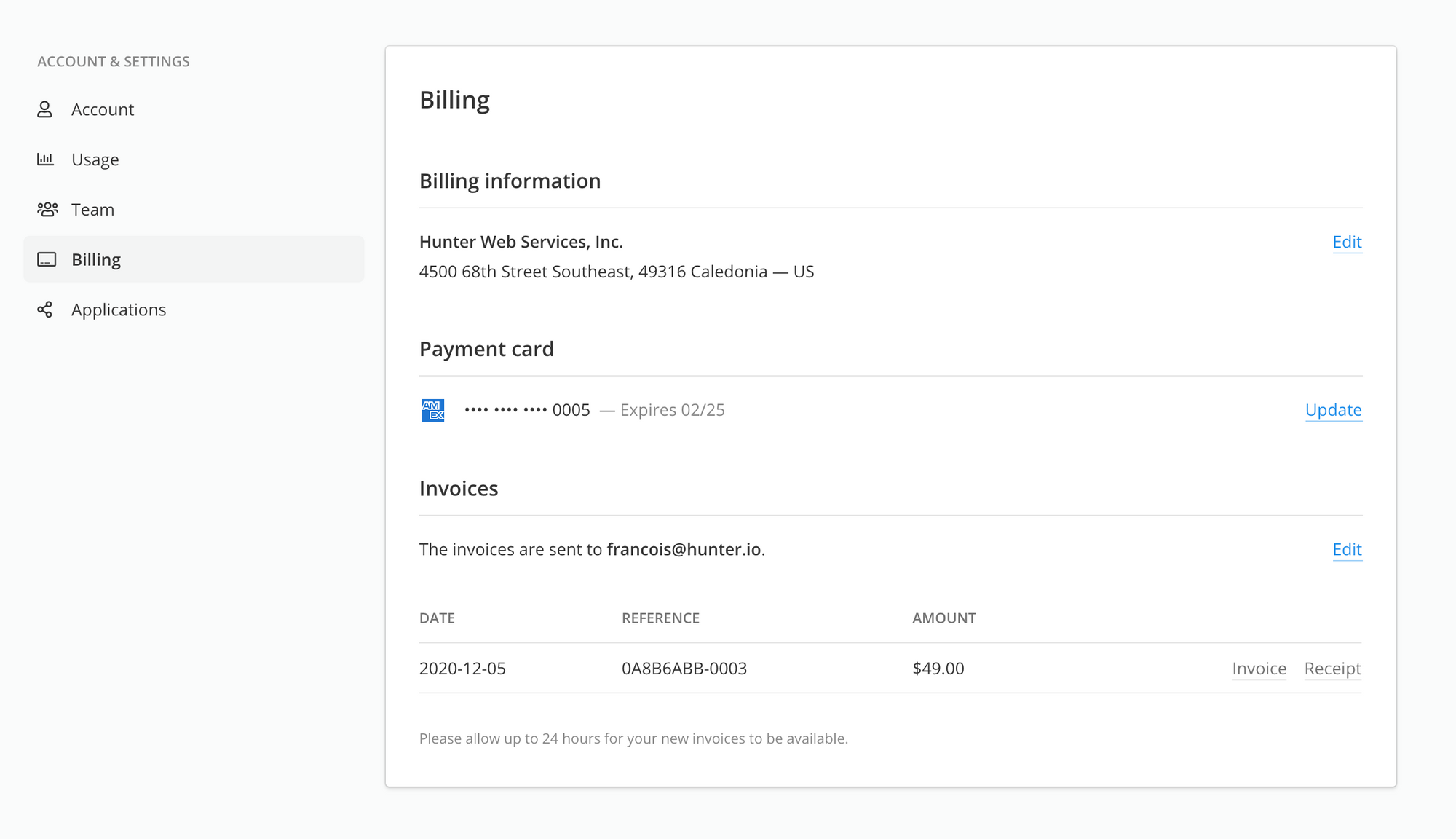Click the Account person icon
The width and height of the screenshot is (1456, 839).
click(x=45, y=109)
